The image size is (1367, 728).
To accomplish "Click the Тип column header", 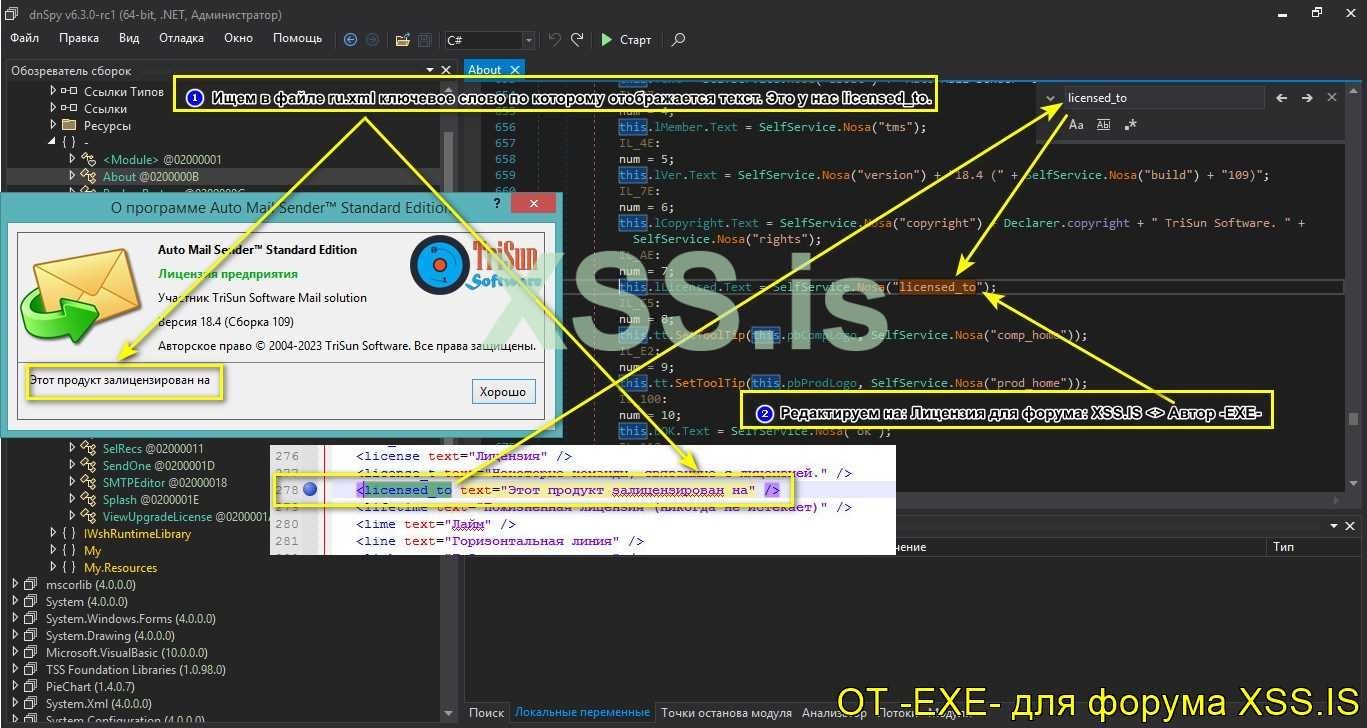I will coord(1283,547).
